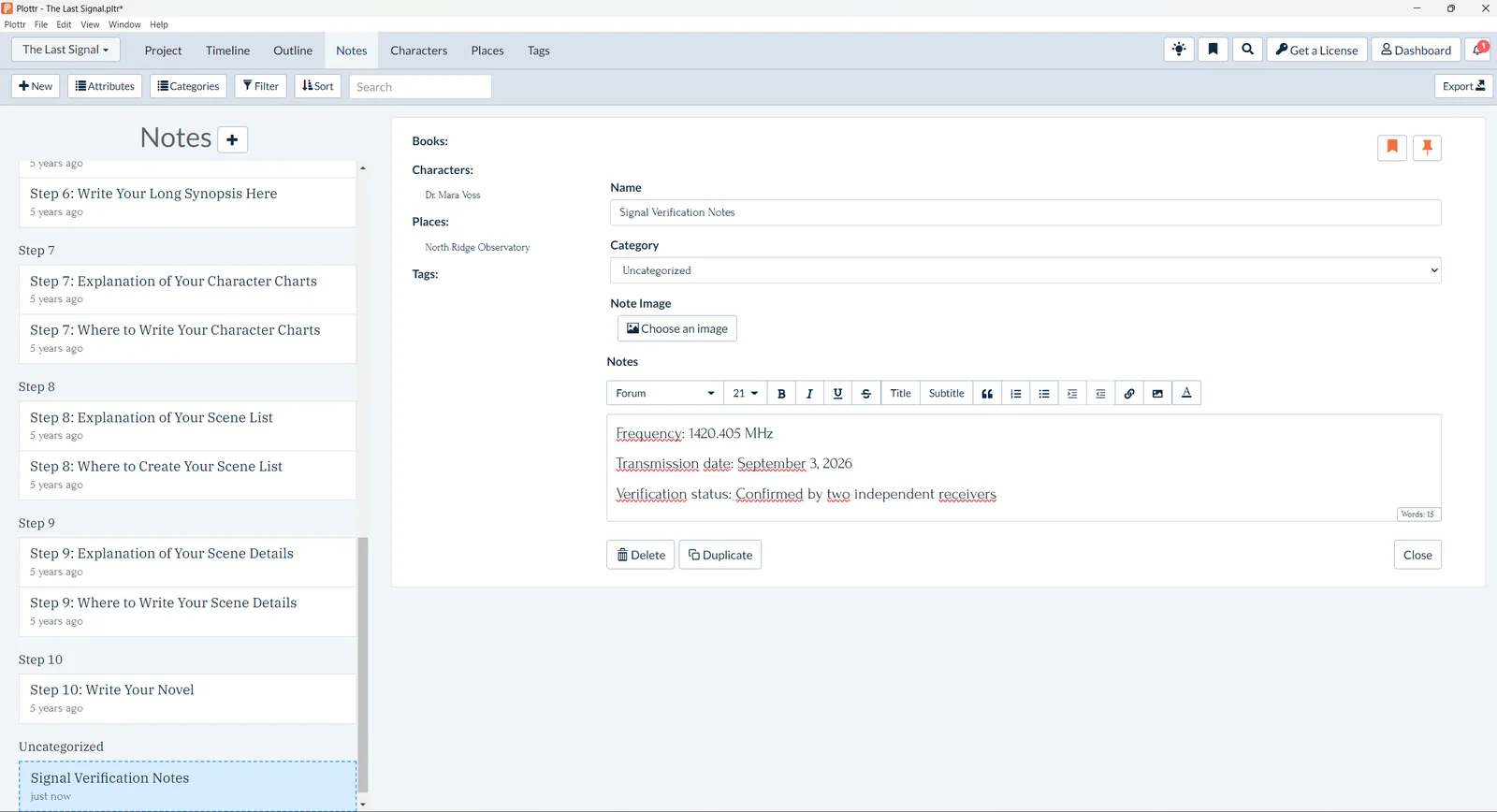Viewport: 1497px width, 812px height.
Task: Increase the text indent
Action: (1072, 393)
